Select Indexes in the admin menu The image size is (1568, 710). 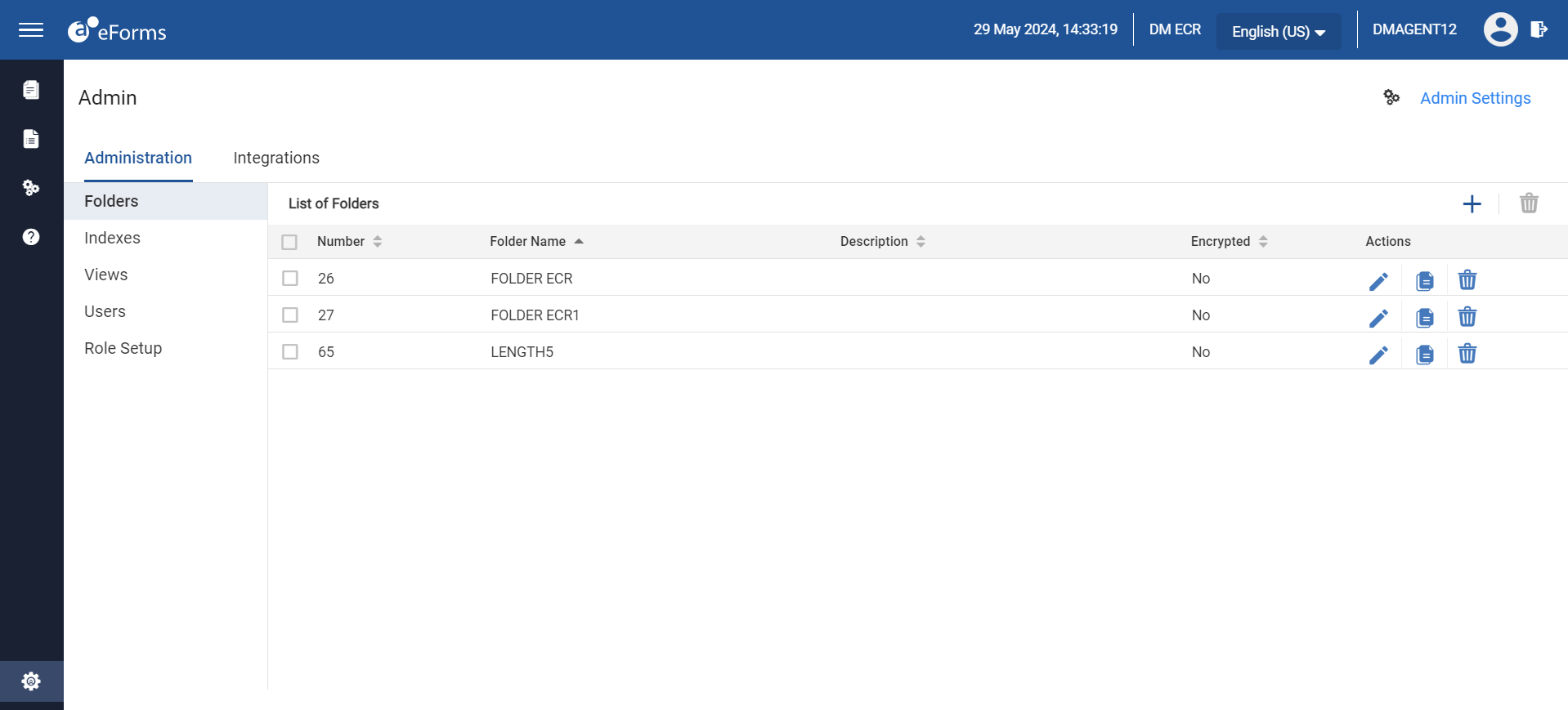pos(166,238)
